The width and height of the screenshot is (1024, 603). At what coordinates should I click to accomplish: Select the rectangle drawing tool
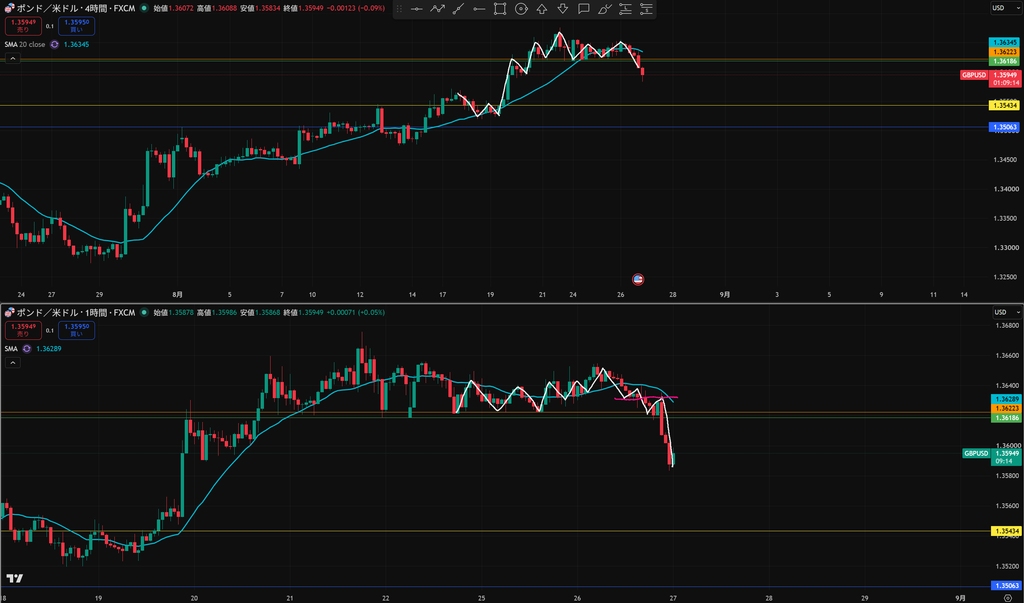(500, 9)
